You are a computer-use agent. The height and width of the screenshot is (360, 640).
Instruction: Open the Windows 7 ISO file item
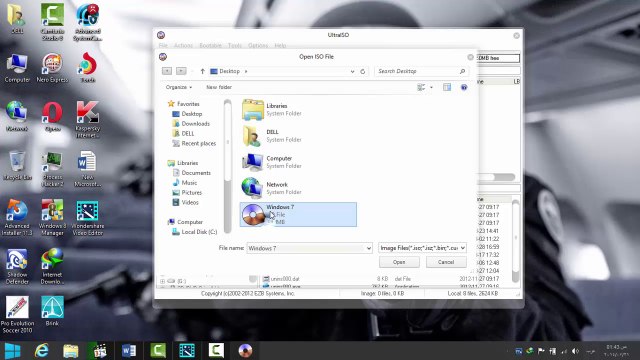[298, 214]
